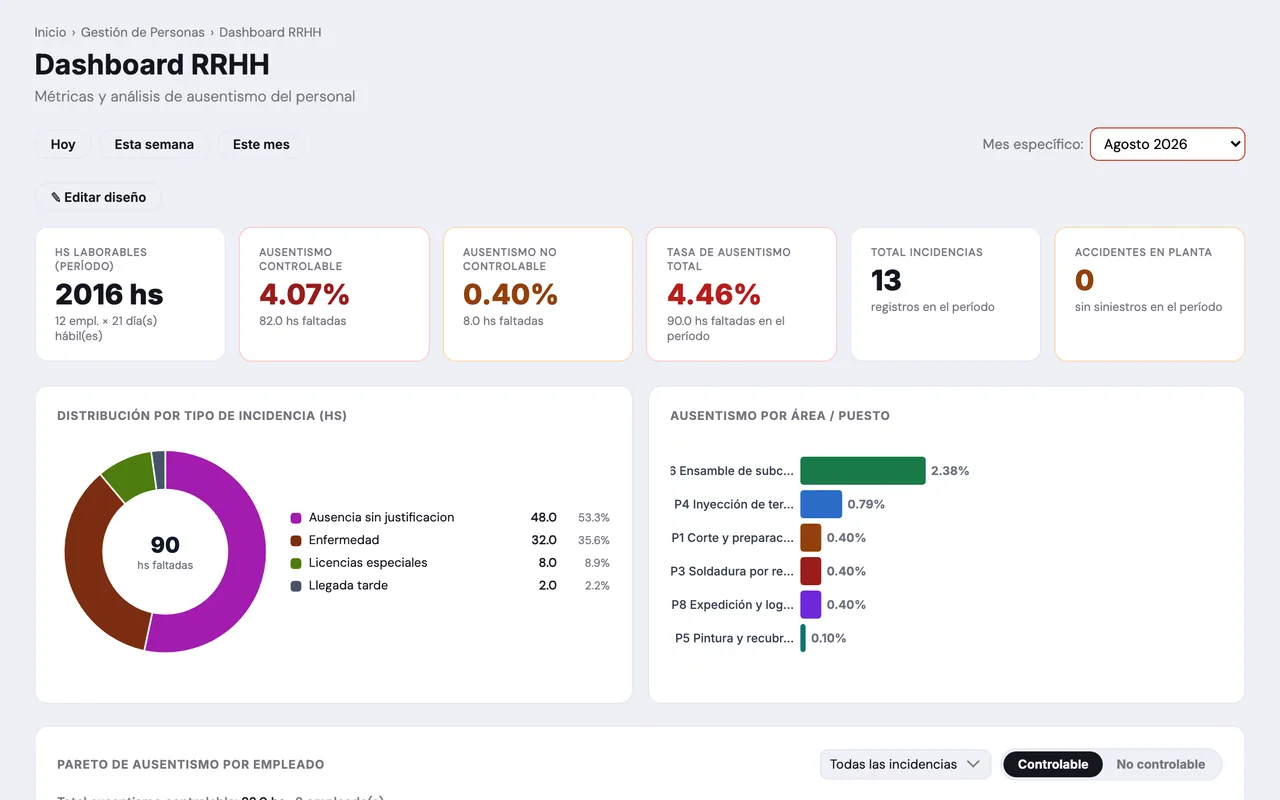Click the Llegada tarde legend label

(x=348, y=586)
